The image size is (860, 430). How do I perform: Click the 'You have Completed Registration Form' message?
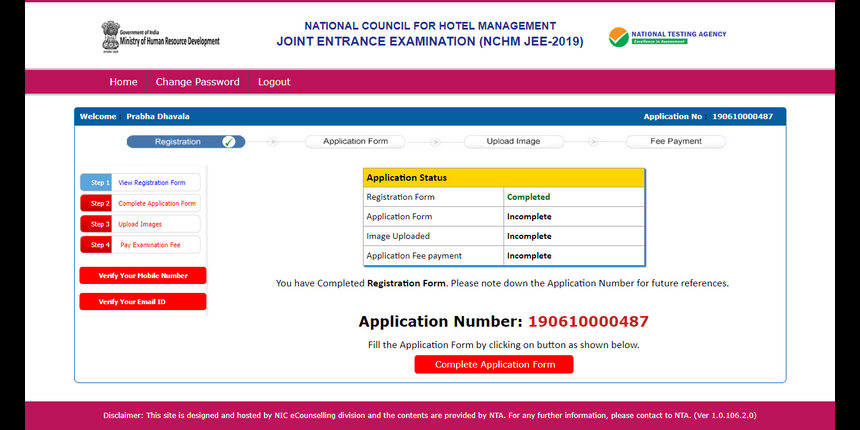(502, 284)
